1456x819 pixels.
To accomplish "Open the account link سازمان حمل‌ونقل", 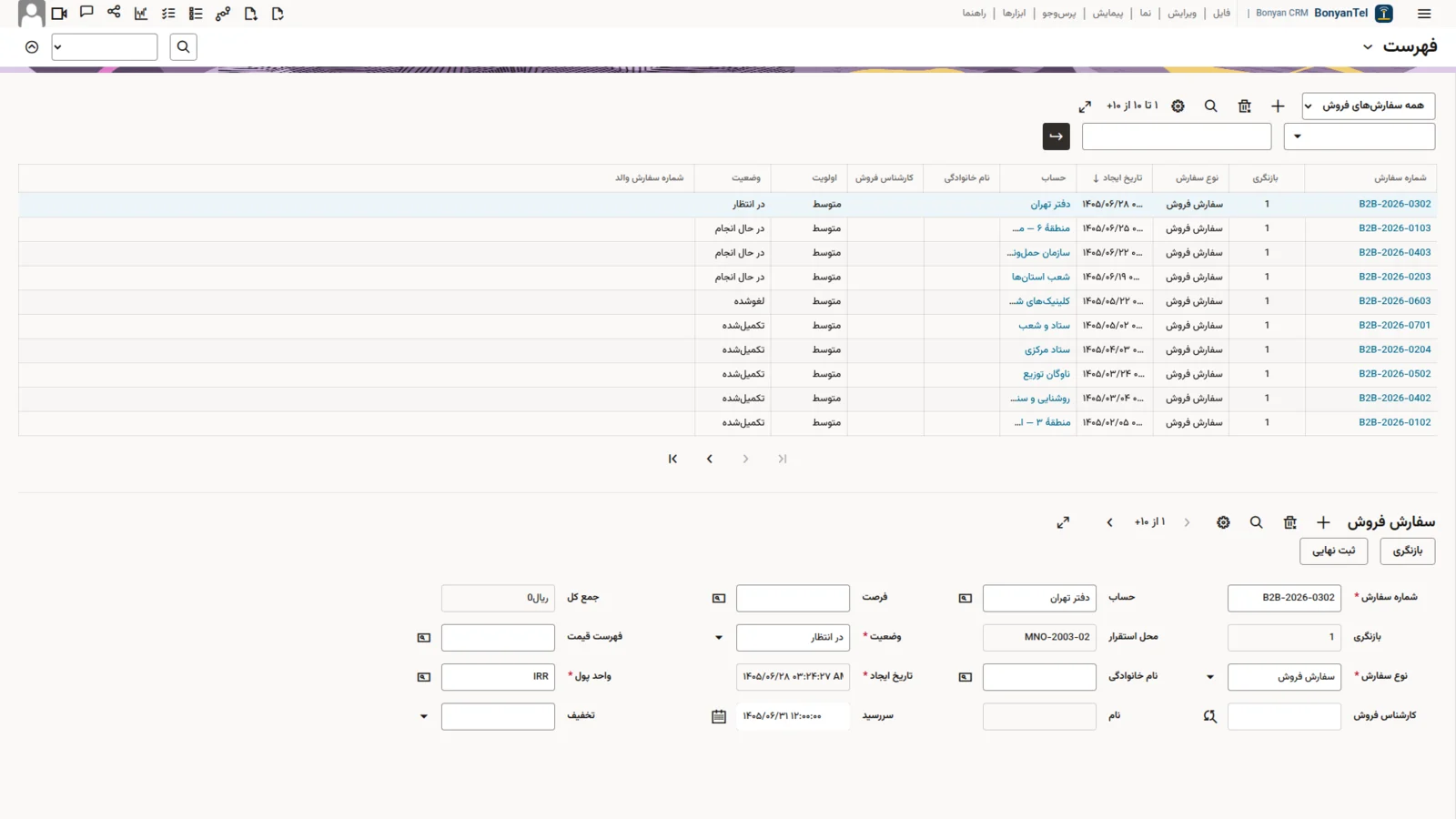I will tap(1039, 253).
